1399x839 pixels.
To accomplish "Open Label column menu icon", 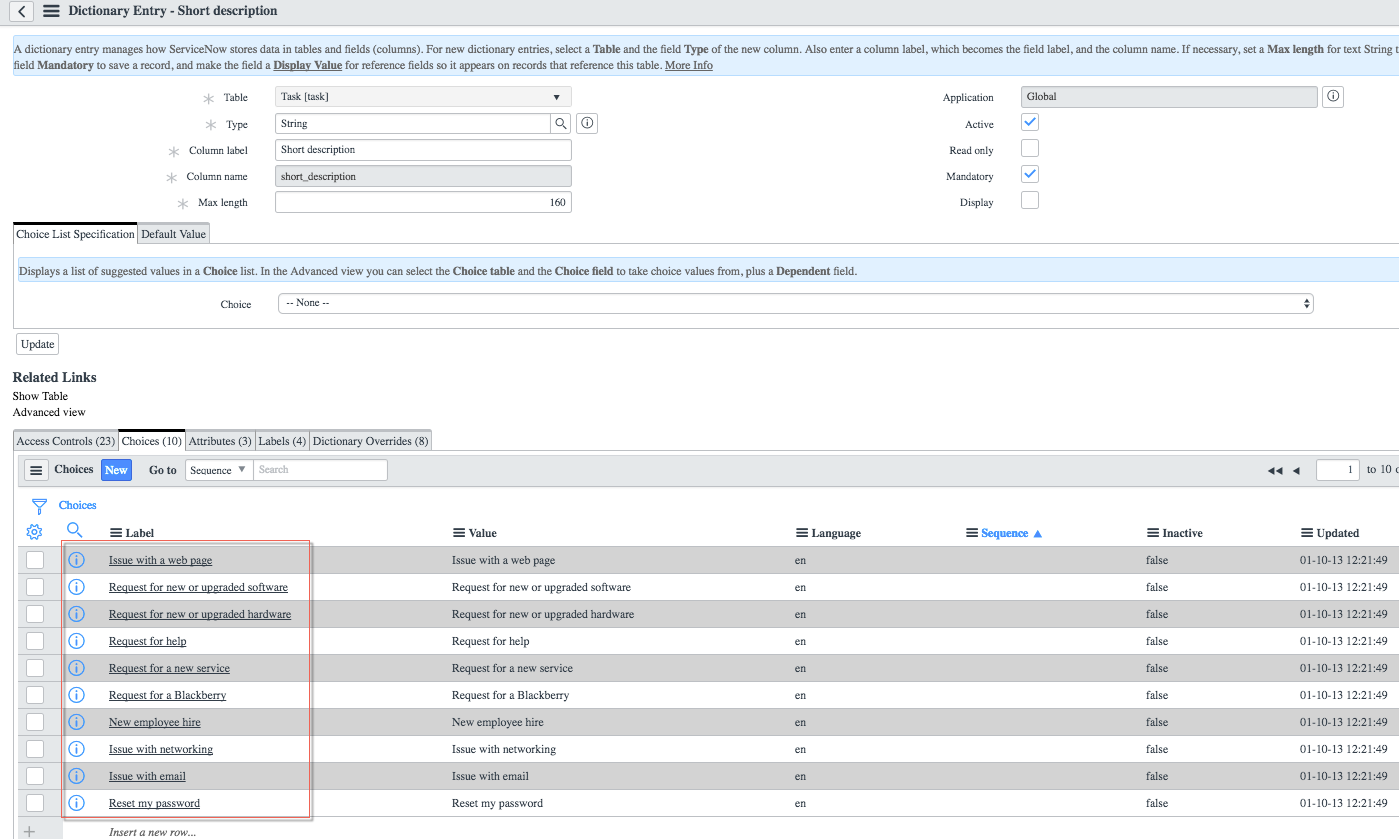I will (x=116, y=534).
